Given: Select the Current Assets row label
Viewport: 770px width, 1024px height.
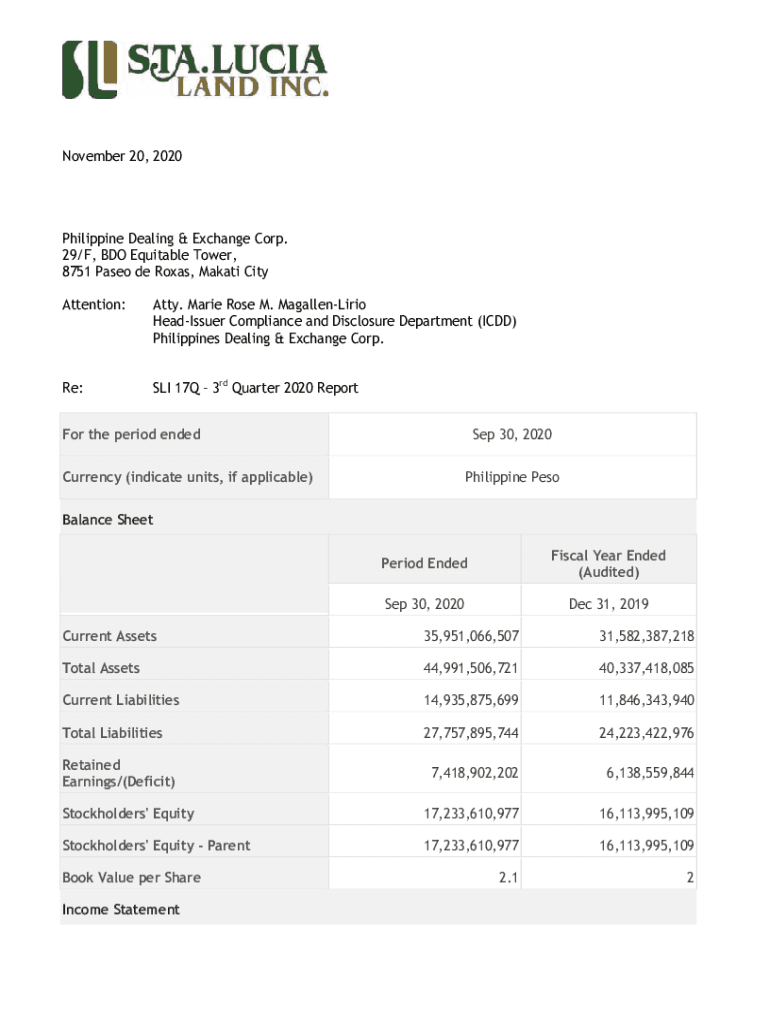Looking at the screenshot, I should pyautogui.click(x=110, y=636).
